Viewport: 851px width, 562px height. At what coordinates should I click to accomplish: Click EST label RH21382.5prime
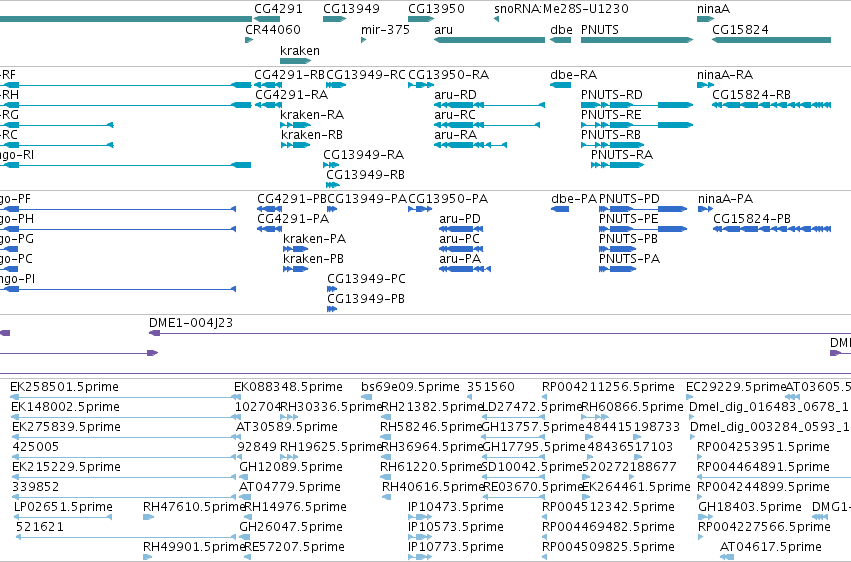[432, 407]
